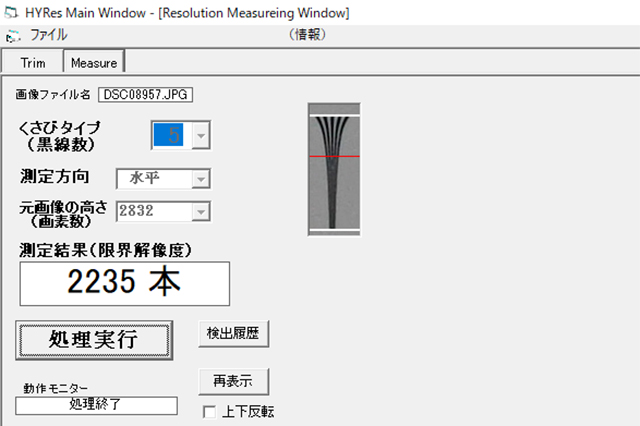Switch to the Trim tab
640x426 pixels.
click(x=33, y=63)
